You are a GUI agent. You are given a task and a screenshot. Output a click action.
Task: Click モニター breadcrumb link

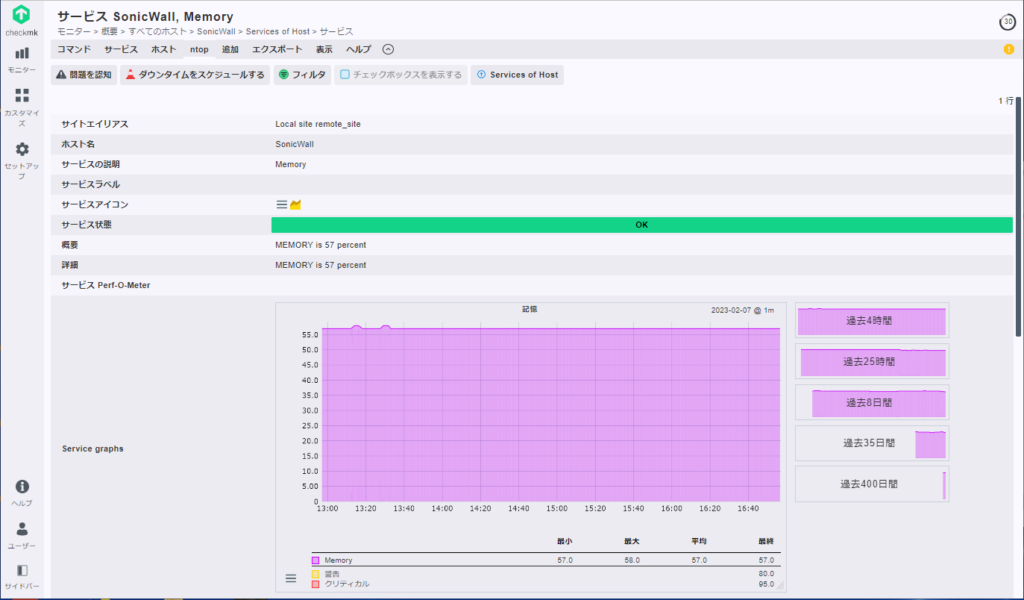coord(74,31)
